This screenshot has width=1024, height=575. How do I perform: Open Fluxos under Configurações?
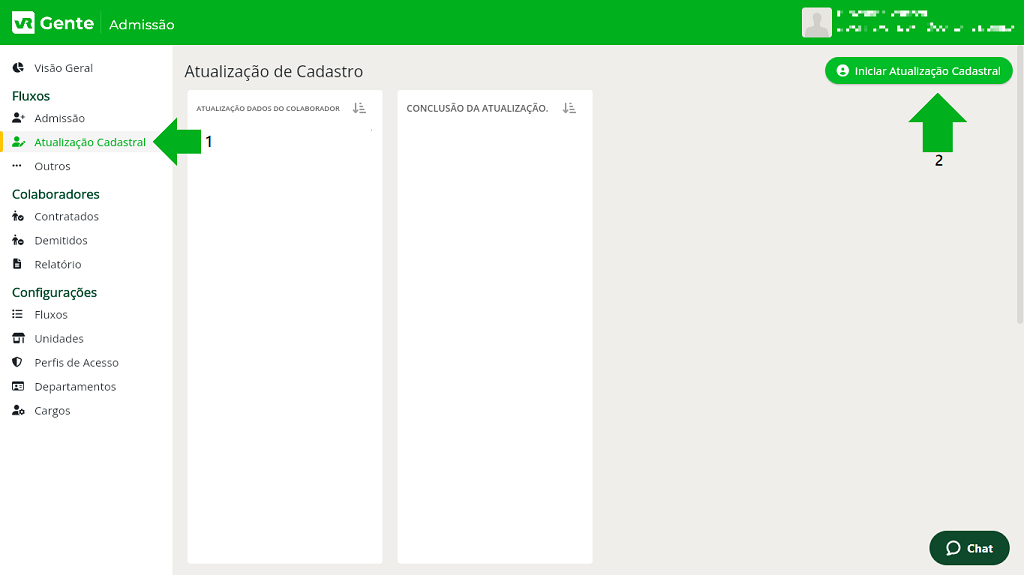[x=51, y=314]
